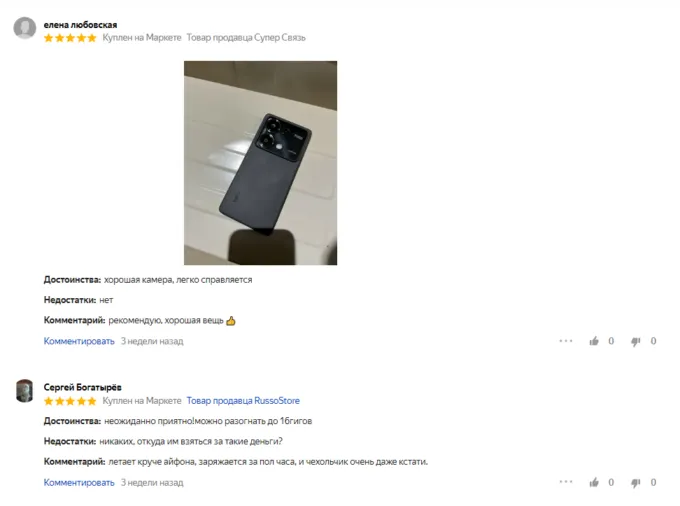The image size is (680, 506).
Task: Comment on елена любовская's review
Action: click(79, 341)
